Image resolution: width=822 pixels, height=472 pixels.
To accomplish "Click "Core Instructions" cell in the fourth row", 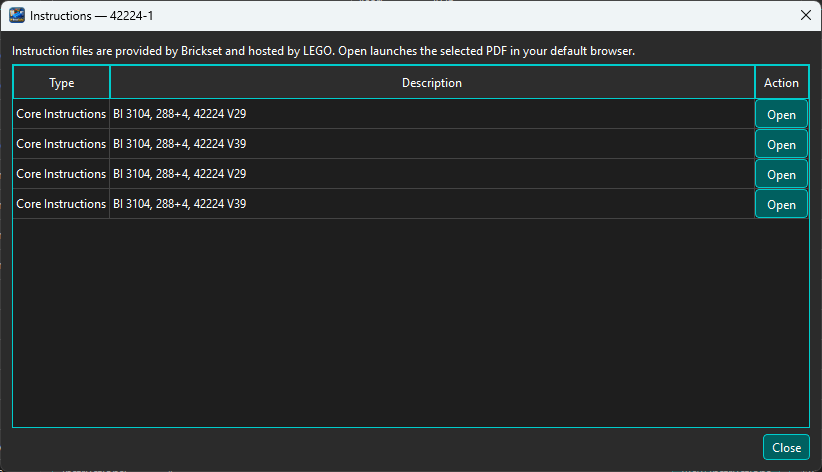I will click(61, 203).
